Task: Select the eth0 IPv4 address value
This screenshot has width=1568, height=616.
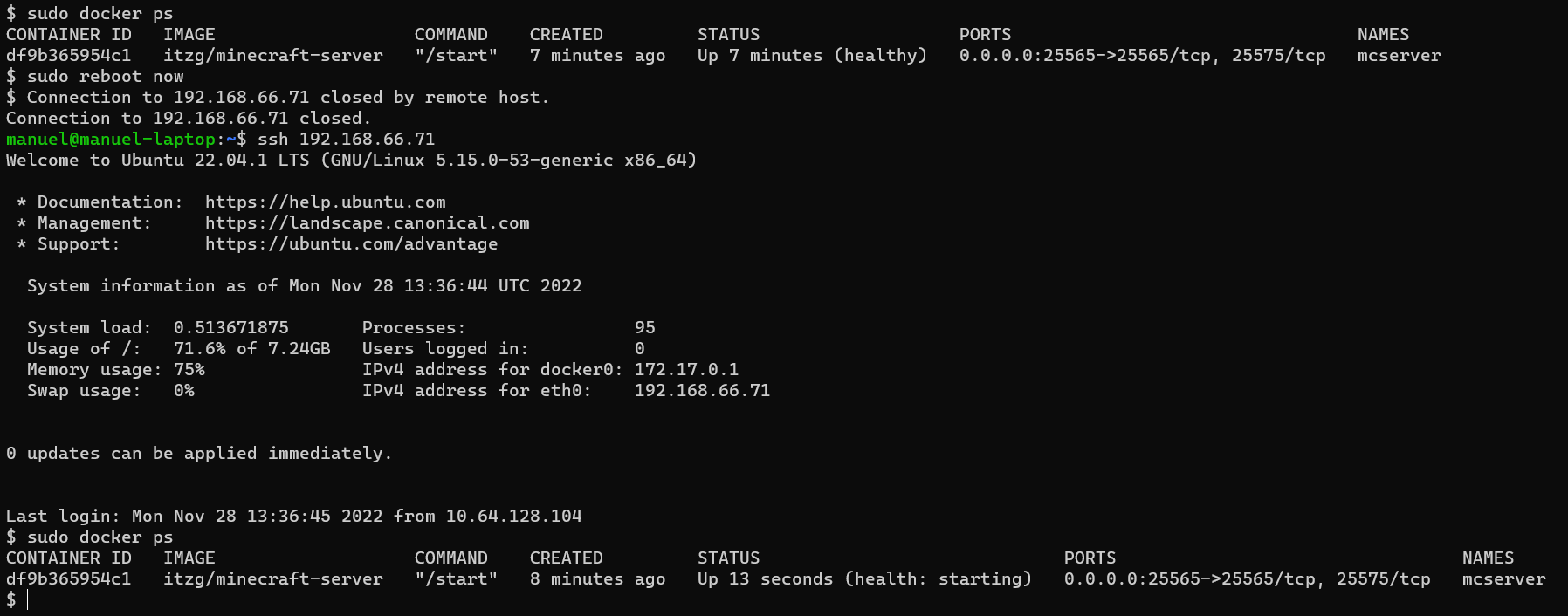Action: tap(702, 391)
